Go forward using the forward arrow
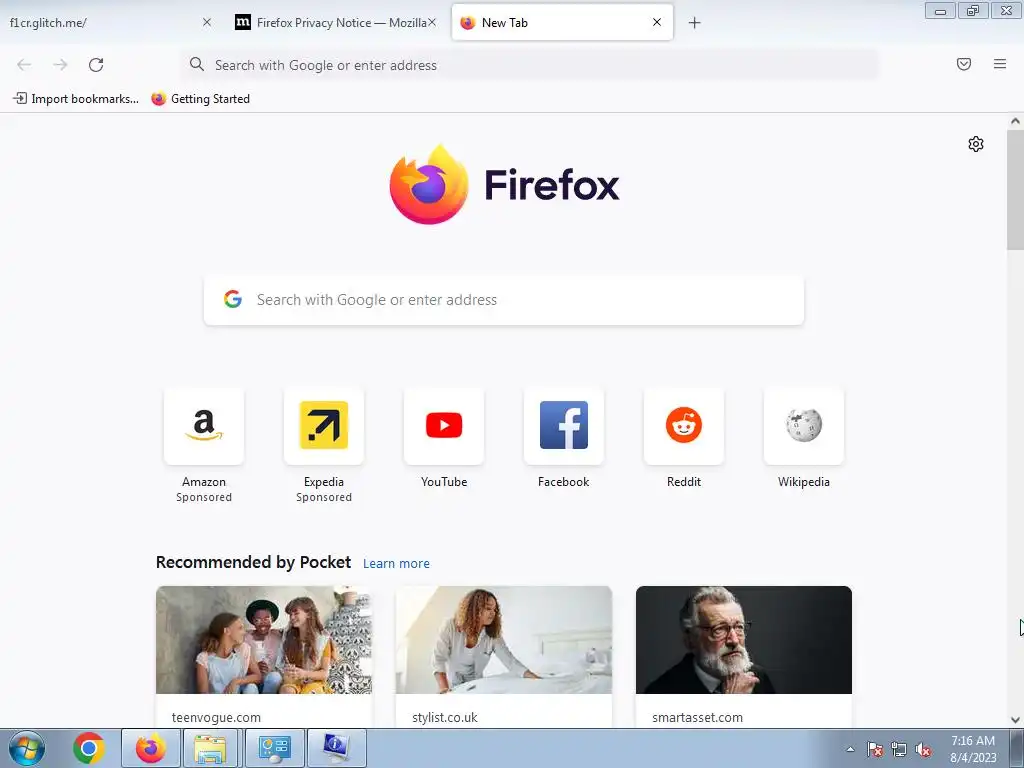1024x768 pixels. click(x=60, y=65)
